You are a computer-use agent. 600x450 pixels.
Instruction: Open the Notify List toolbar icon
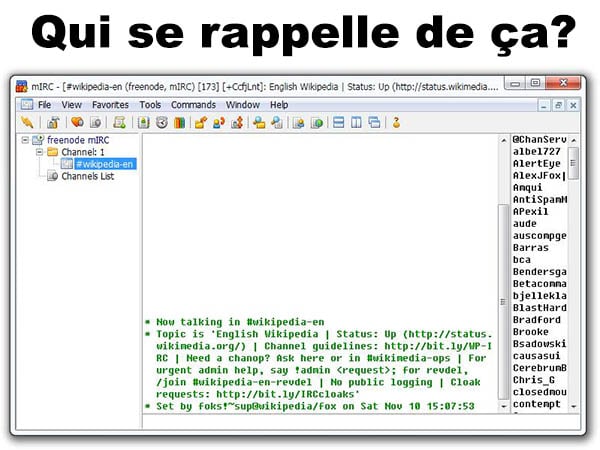pyautogui.click(x=298, y=122)
